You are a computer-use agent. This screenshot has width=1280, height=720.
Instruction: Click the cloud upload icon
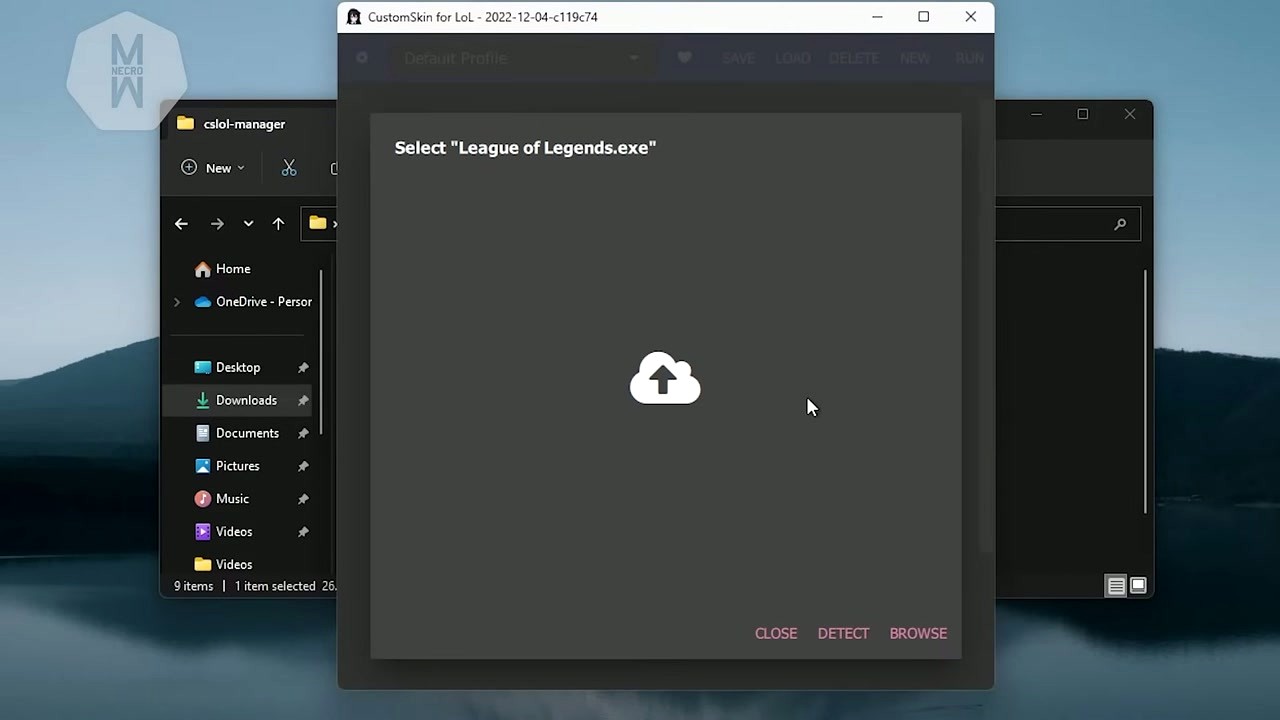(x=665, y=378)
